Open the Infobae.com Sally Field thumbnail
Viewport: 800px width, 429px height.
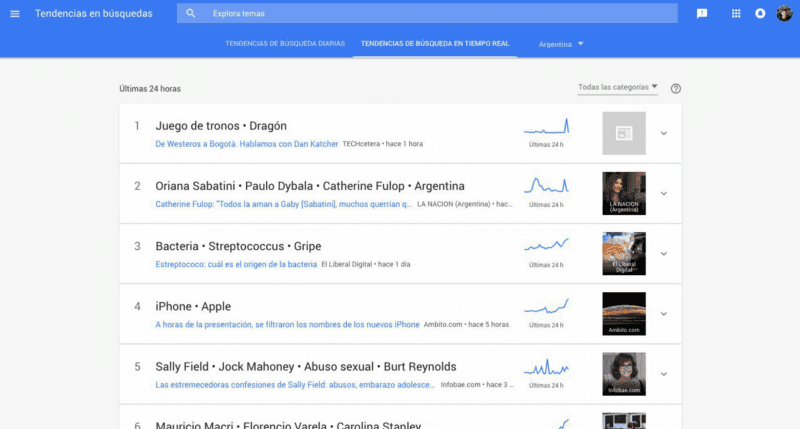tap(624, 374)
